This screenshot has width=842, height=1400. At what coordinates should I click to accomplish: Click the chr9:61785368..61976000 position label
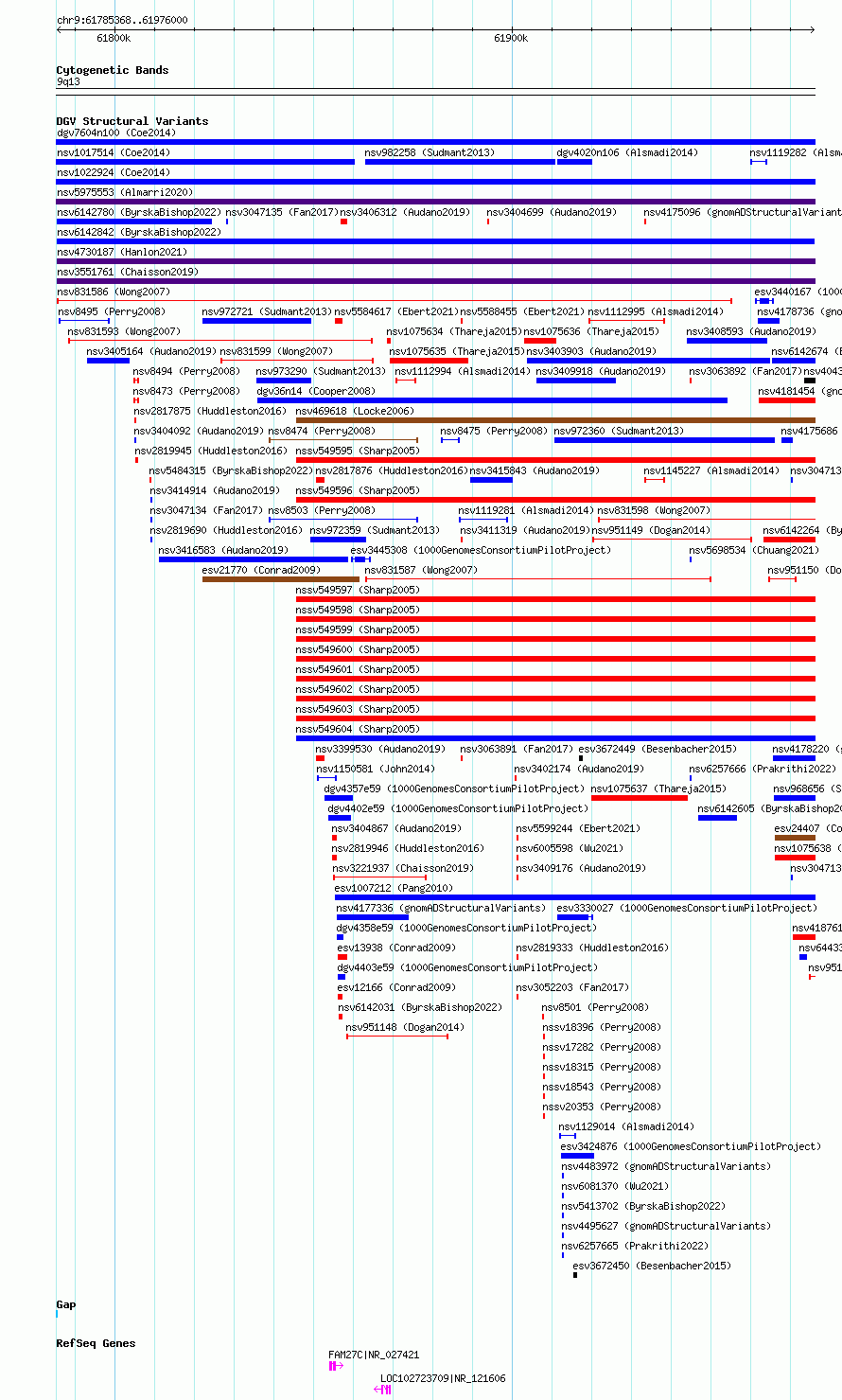122,20
